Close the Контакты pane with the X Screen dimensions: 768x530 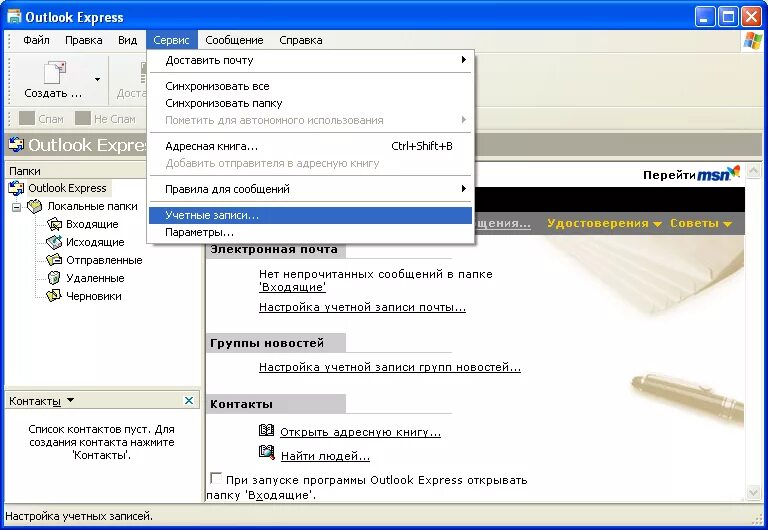tap(189, 401)
